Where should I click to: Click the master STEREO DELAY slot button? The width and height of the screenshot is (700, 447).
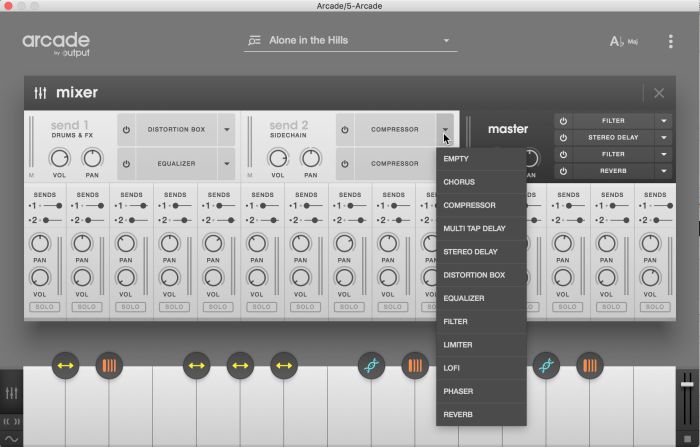coord(613,138)
